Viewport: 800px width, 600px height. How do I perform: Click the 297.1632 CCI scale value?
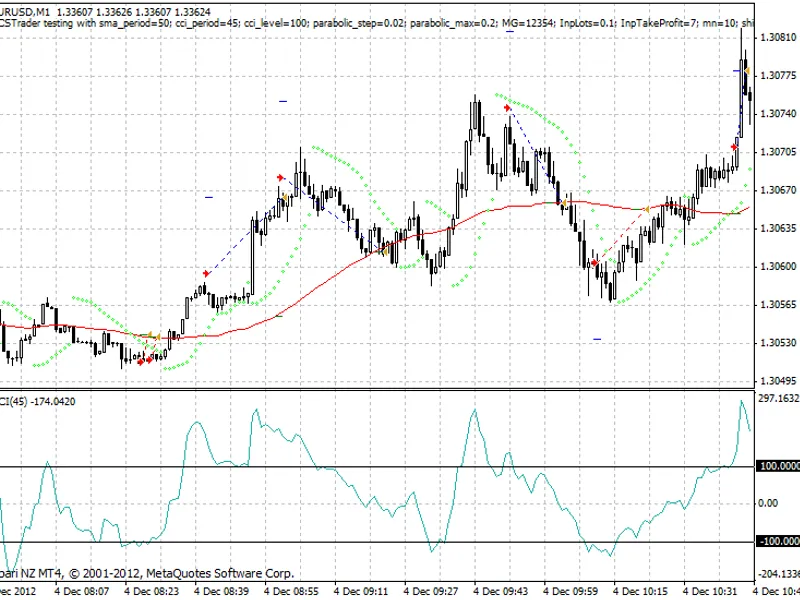(x=779, y=398)
